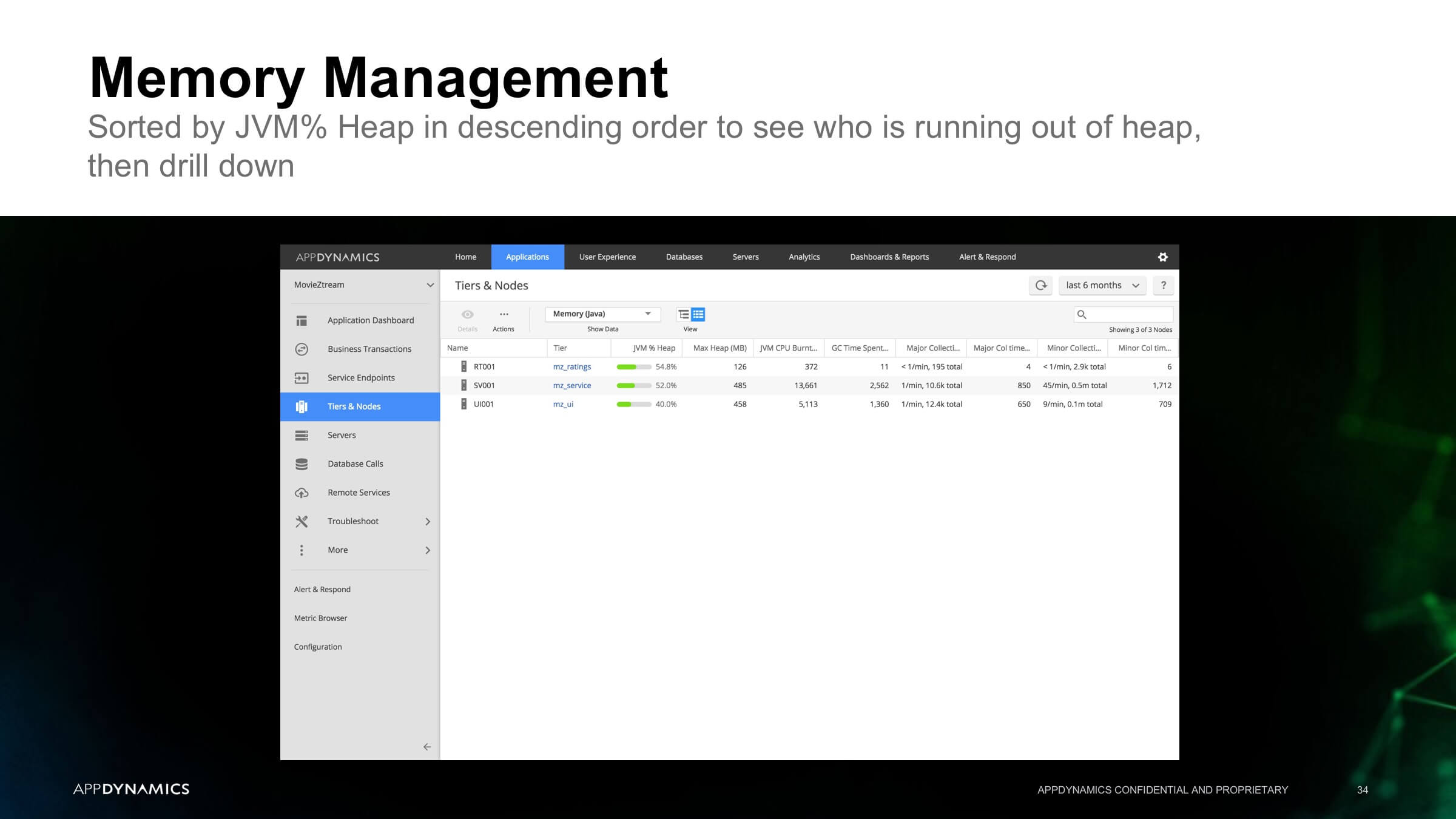This screenshot has width=1456, height=819.
Task: Switch to the tree hierarchy view icon
Action: [x=684, y=314]
